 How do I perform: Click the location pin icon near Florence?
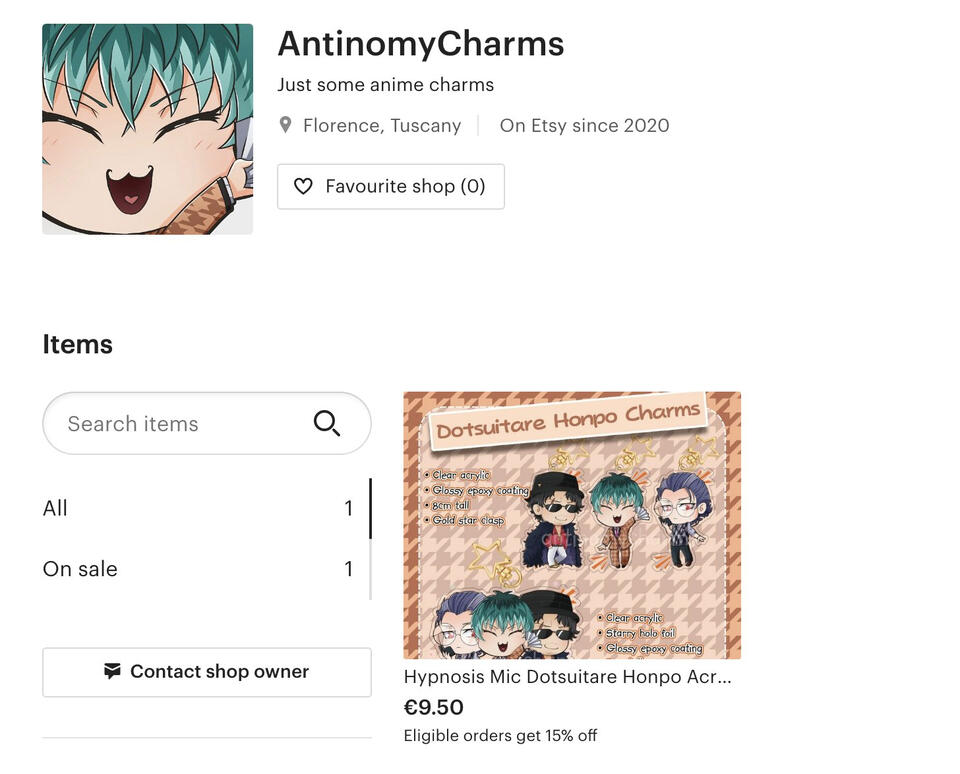tap(285, 125)
